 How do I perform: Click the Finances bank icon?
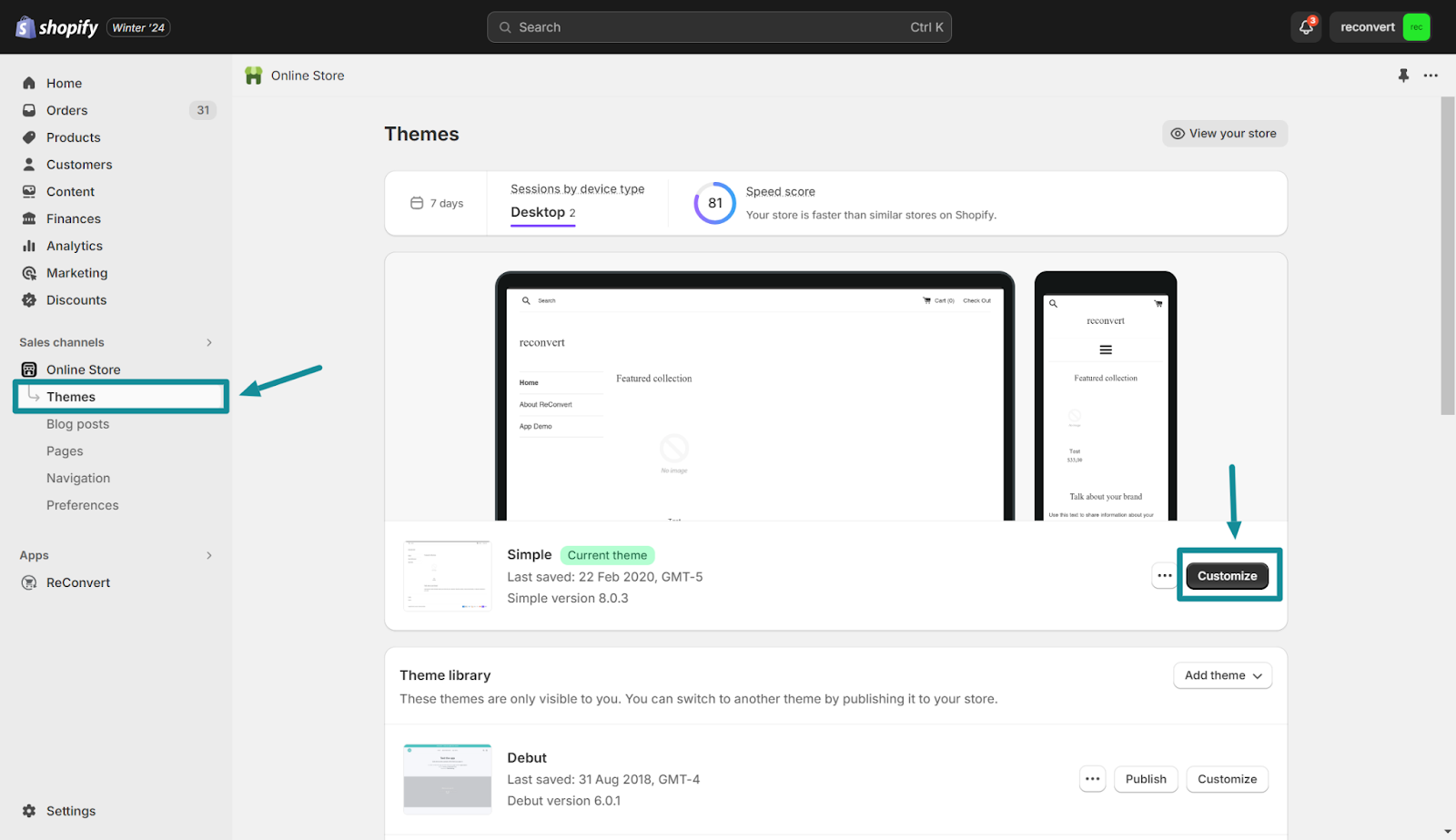tap(29, 218)
